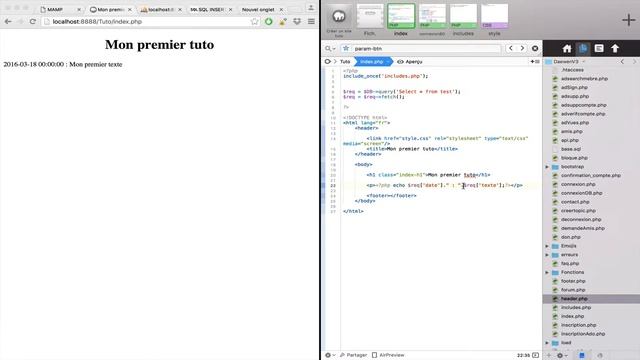Screen dimensions: 640x360
Task: Go back in the browser
Action: click(x=8, y=21)
